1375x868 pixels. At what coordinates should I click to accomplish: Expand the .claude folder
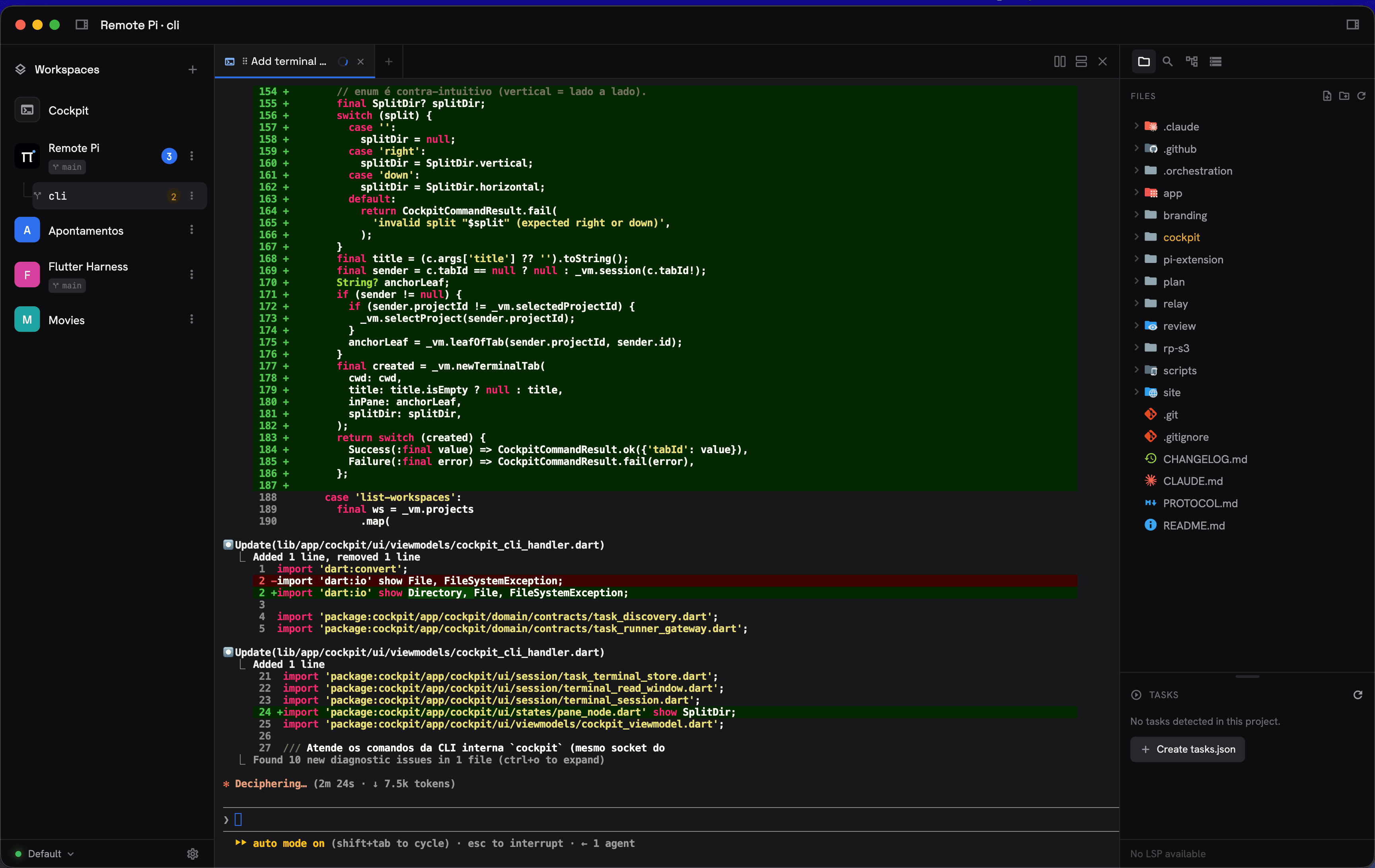[x=1136, y=126]
